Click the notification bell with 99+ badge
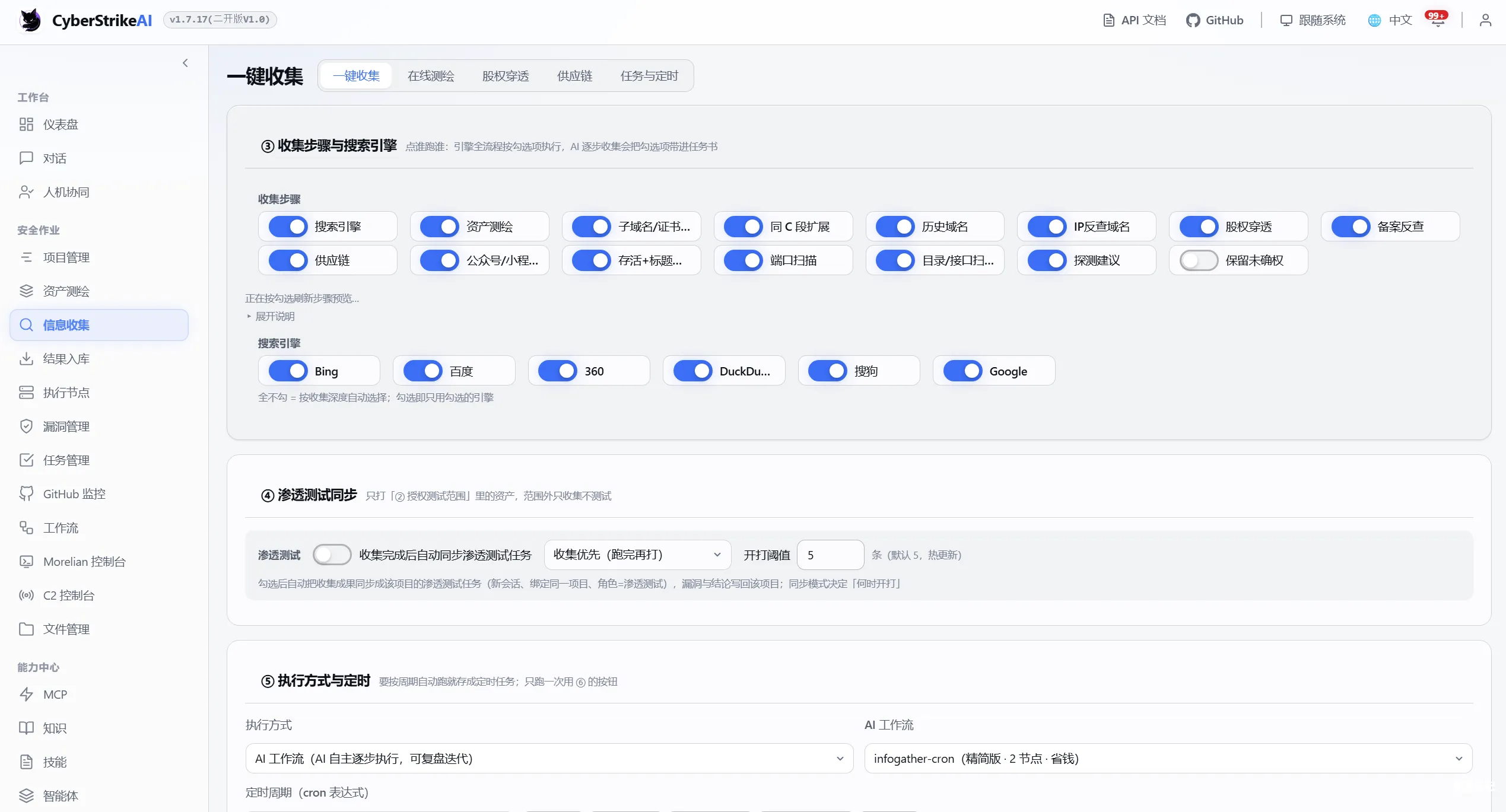 (1437, 20)
